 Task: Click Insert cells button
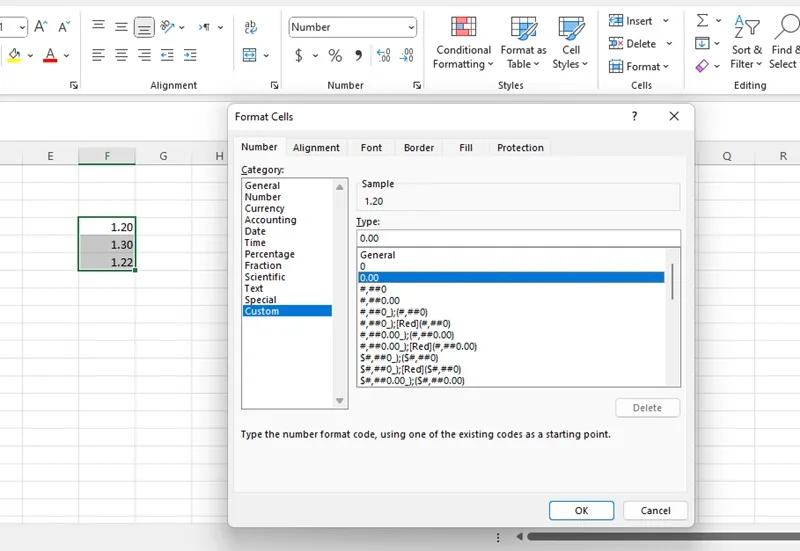click(631, 21)
